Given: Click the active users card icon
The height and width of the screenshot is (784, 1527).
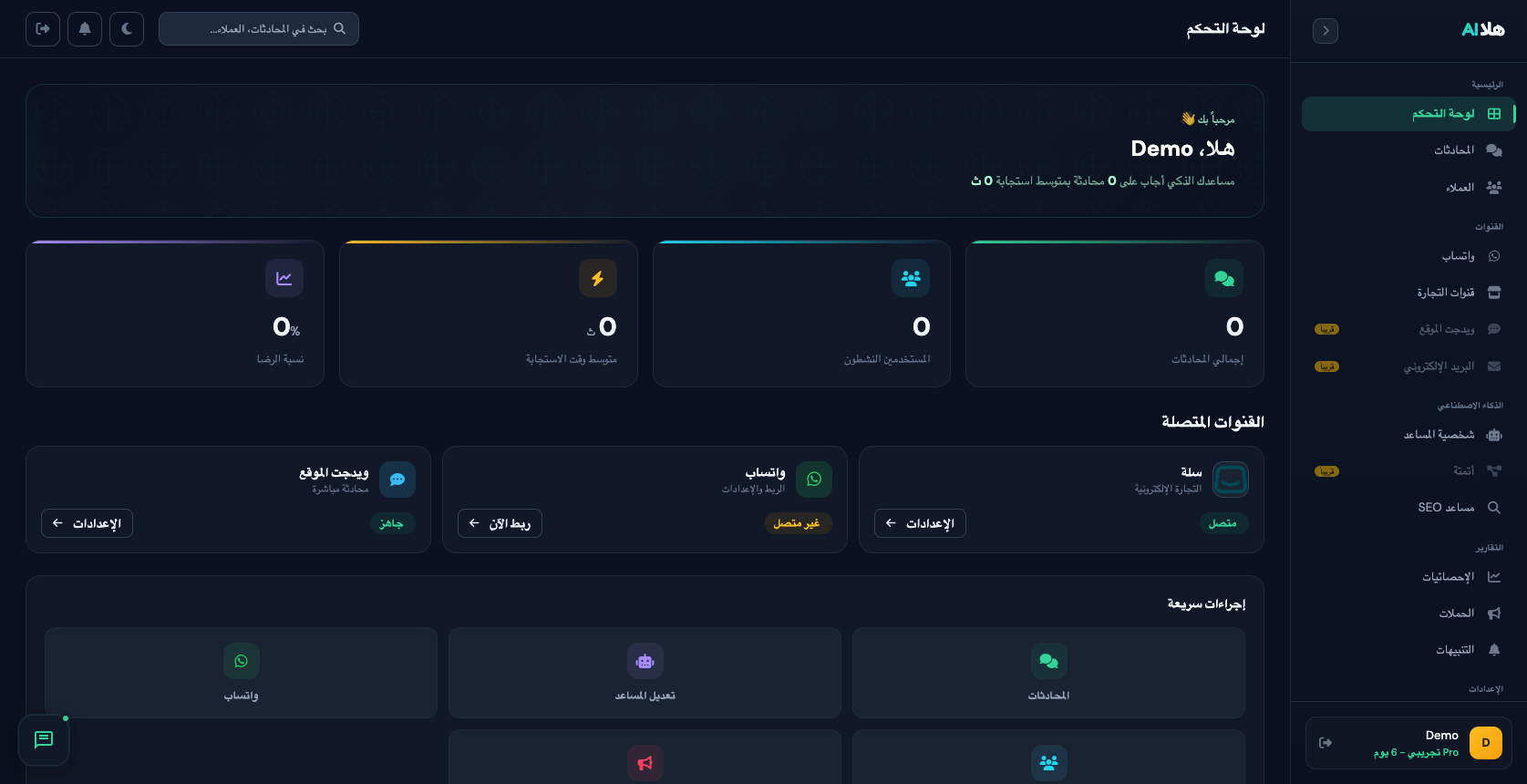Looking at the screenshot, I should [x=911, y=278].
